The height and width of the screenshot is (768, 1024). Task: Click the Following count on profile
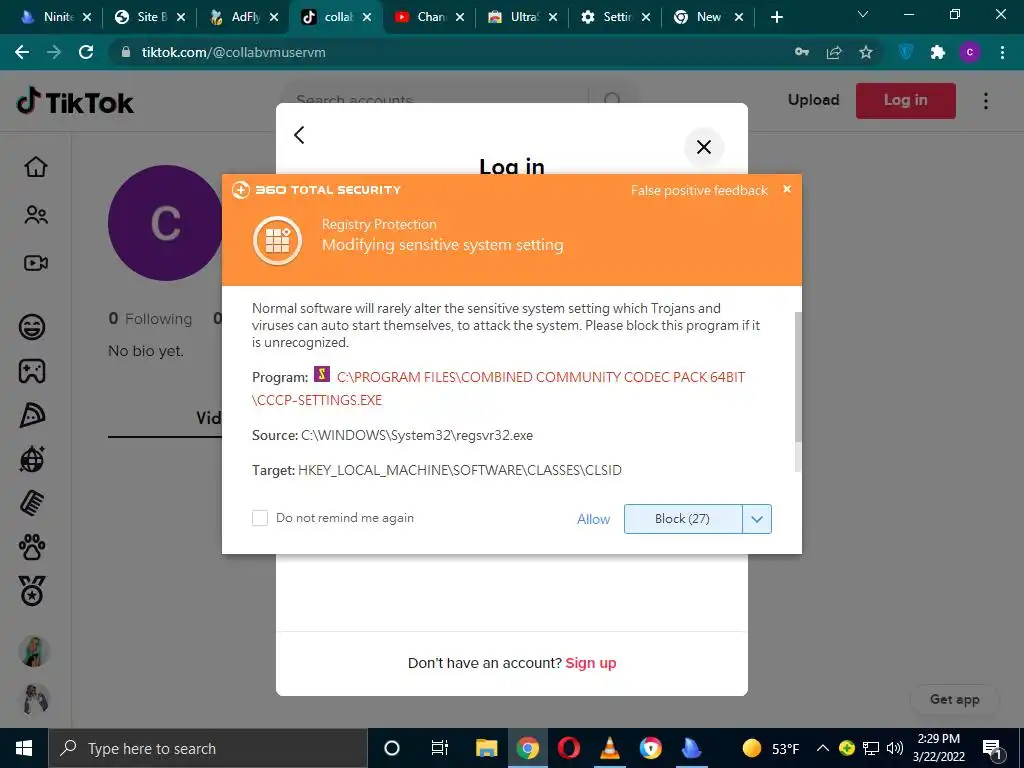[x=150, y=319]
